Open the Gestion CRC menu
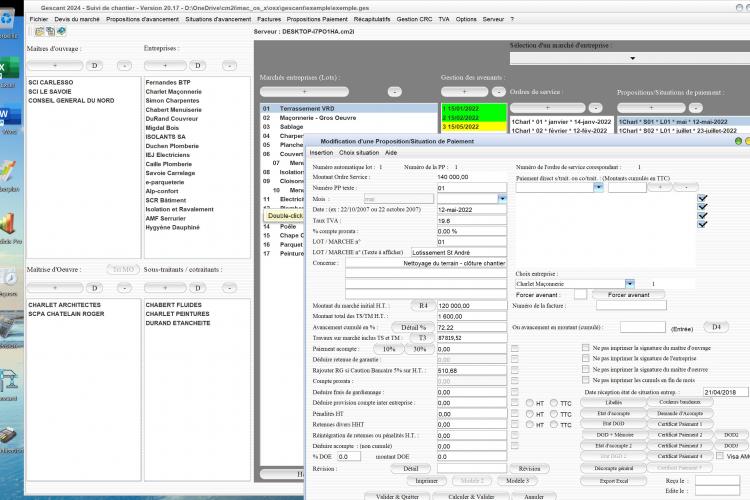This screenshot has height=500, width=750. click(x=414, y=19)
